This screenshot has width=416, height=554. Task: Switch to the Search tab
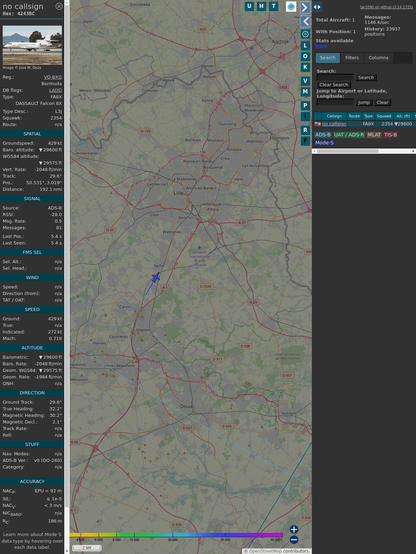[328, 58]
